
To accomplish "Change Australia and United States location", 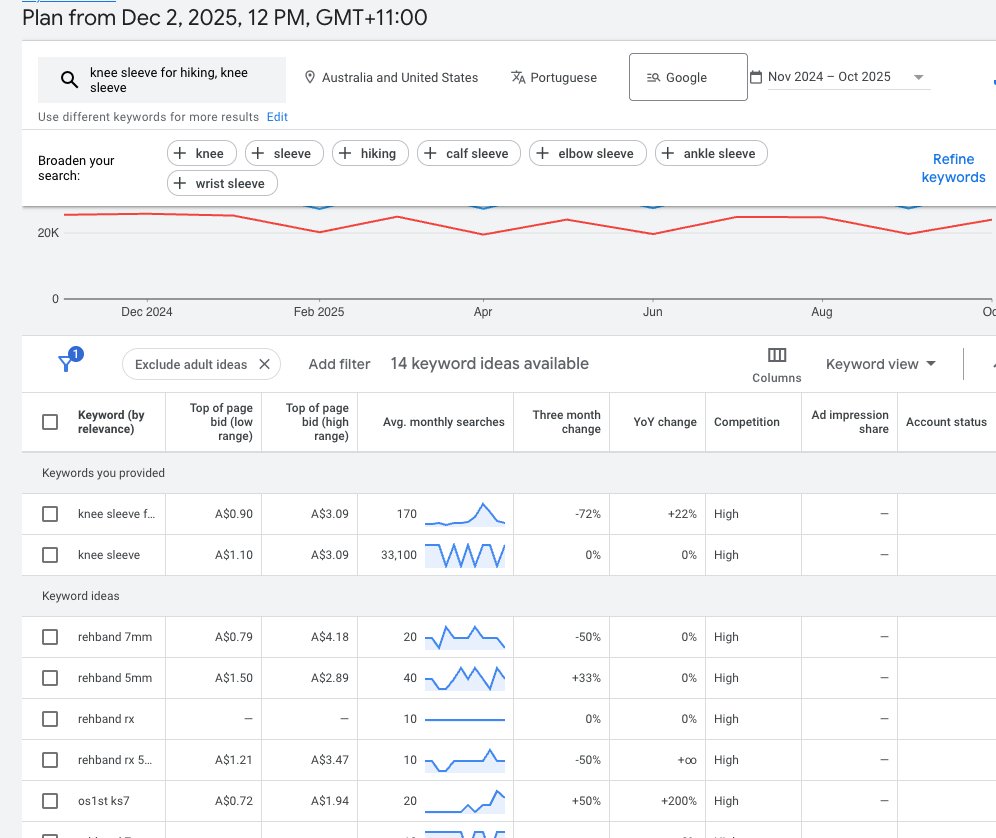I will coord(391,77).
